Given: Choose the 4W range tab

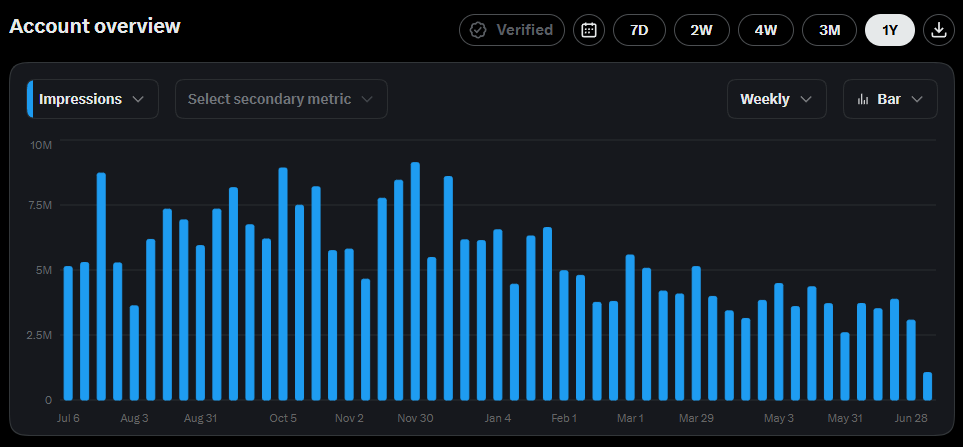Looking at the screenshot, I should pos(766,30).
